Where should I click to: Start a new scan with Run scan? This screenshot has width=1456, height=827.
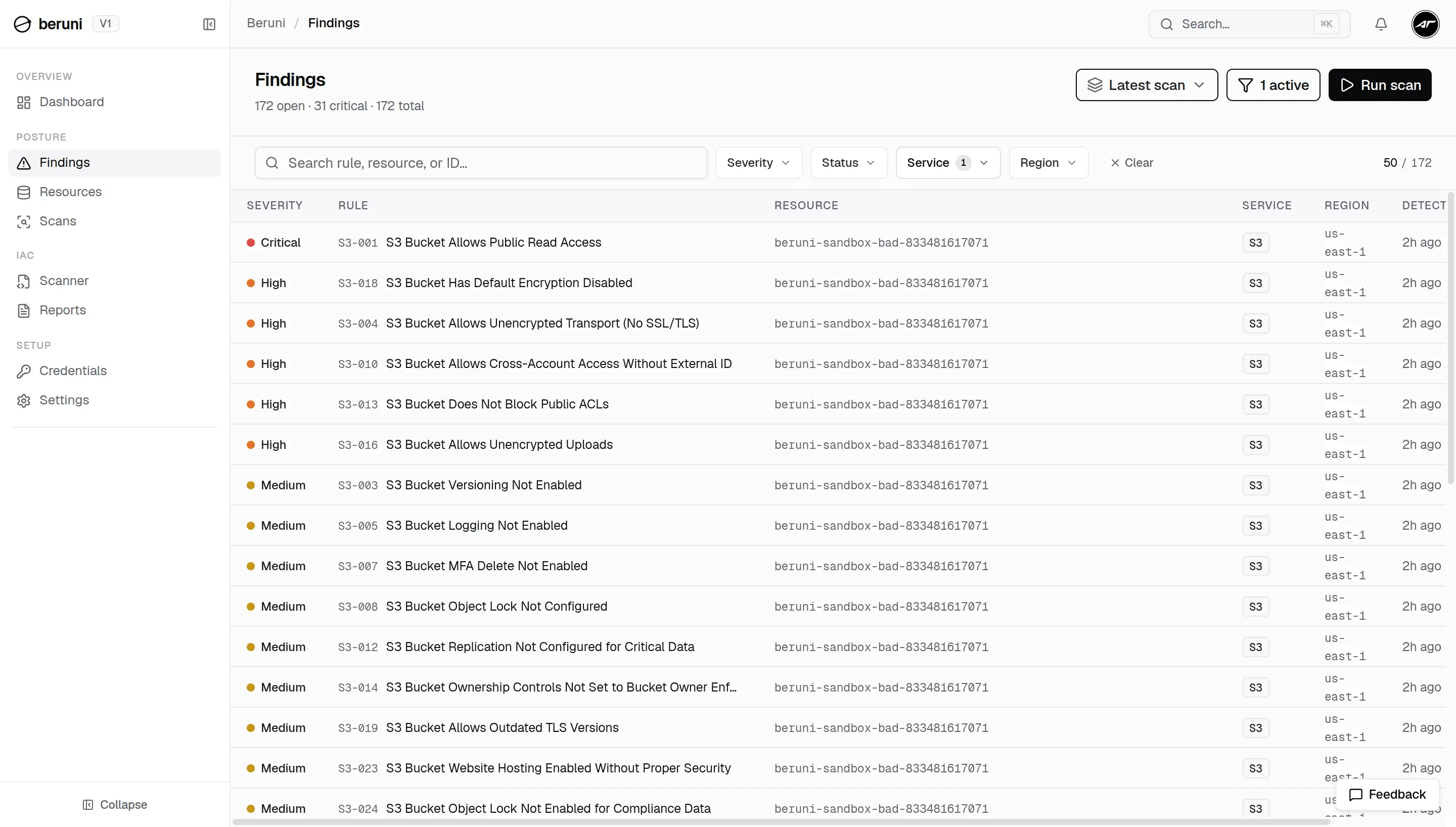click(x=1380, y=85)
